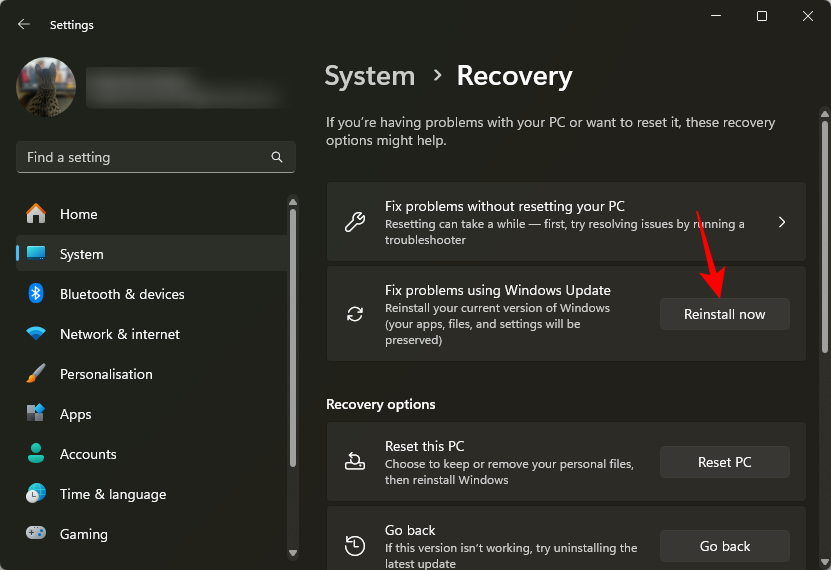Click the Go back button
The image size is (831, 570).
point(724,546)
